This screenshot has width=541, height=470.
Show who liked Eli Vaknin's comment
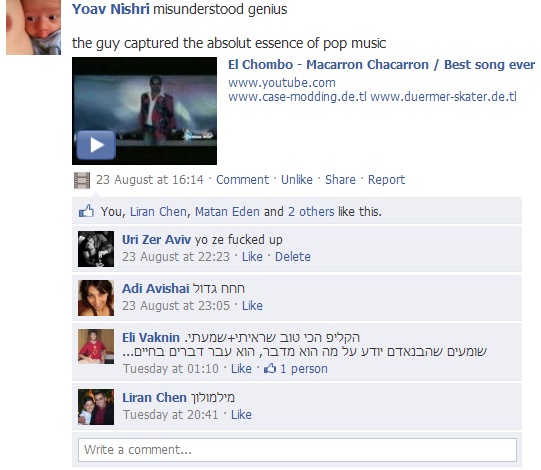point(304,369)
